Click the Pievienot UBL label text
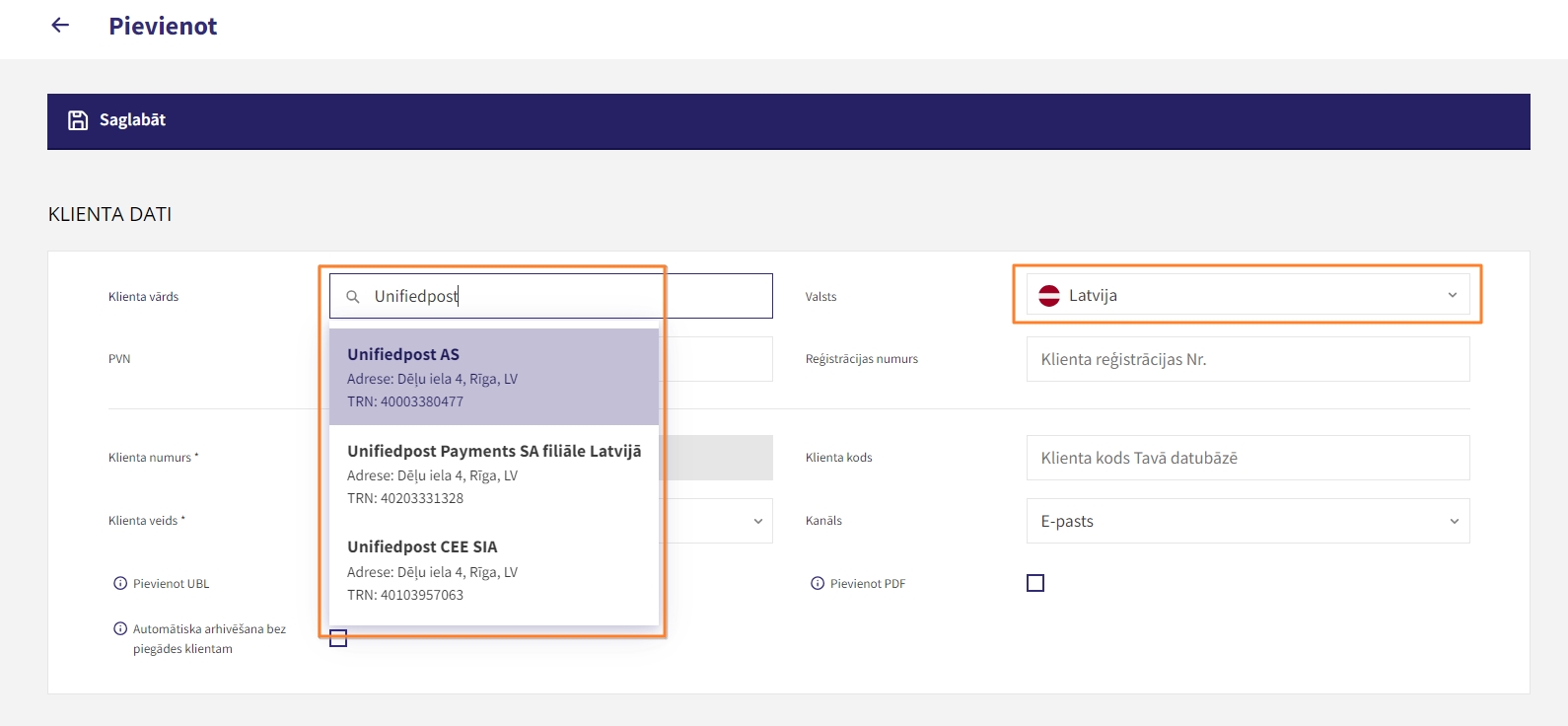Screen dimensions: 1568x726 [x=172, y=584]
